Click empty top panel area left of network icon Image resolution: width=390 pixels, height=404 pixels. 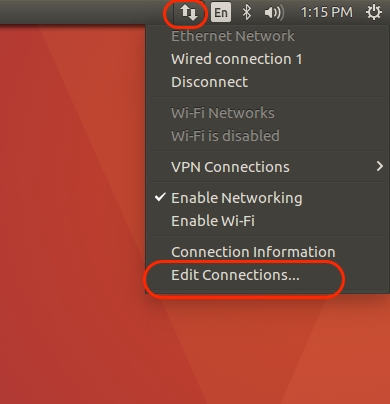coord(82,12)
